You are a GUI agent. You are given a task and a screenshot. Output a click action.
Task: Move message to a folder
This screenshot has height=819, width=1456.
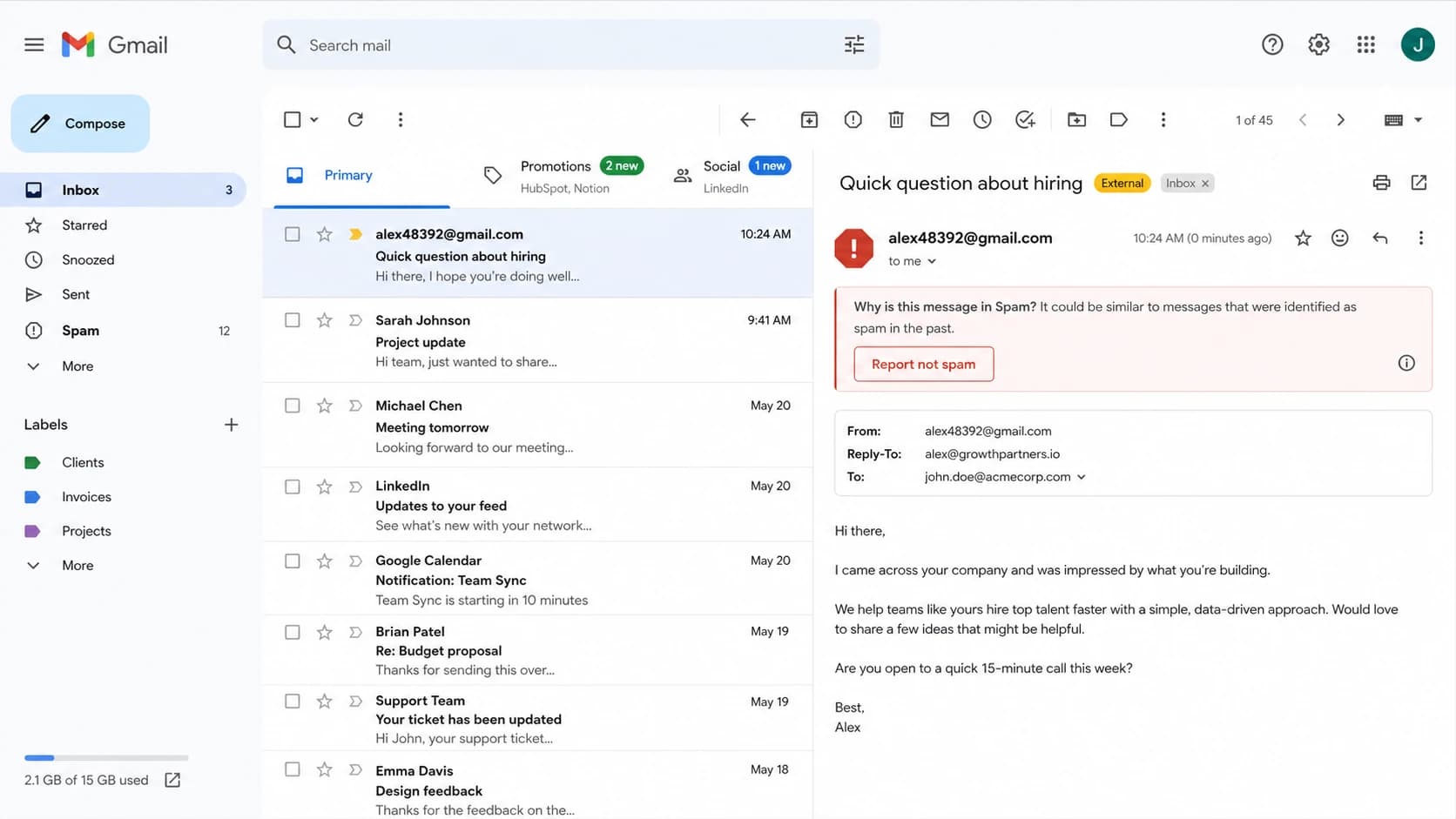click(1076, 119)
